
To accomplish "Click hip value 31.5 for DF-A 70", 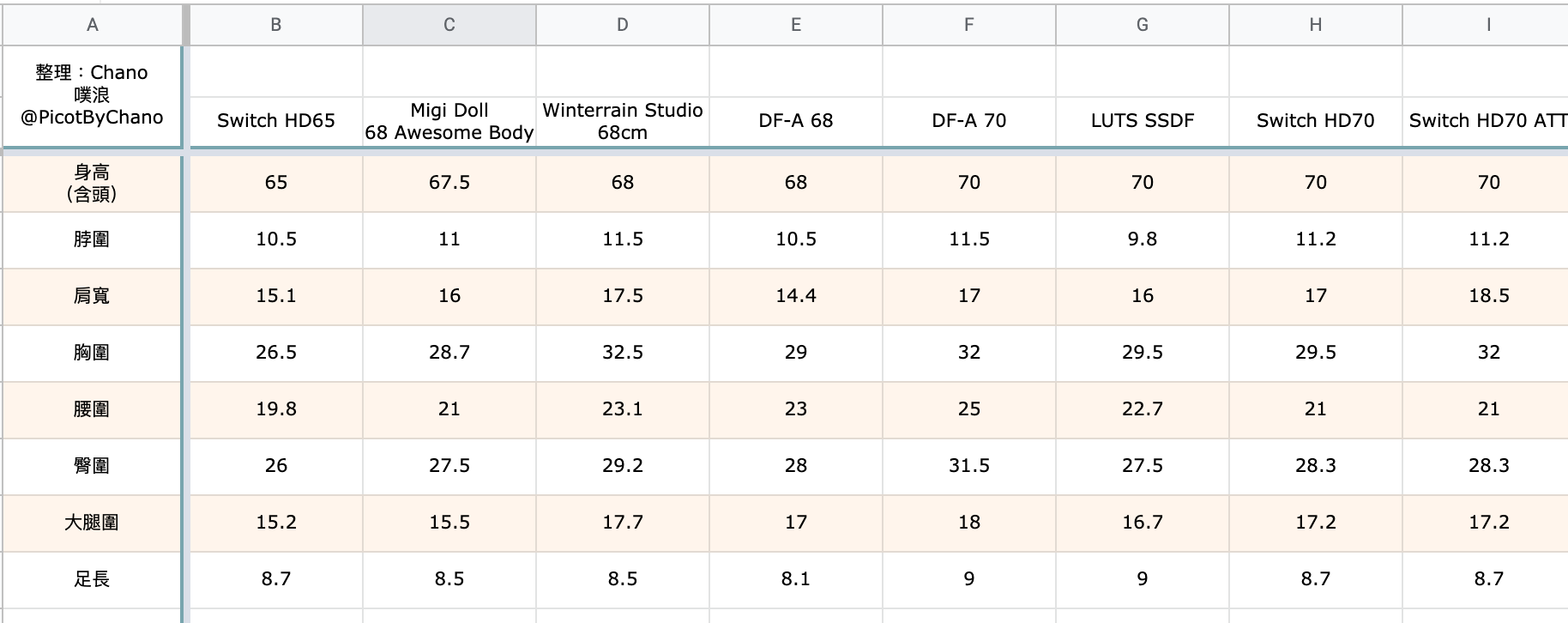I will [969, 466].
